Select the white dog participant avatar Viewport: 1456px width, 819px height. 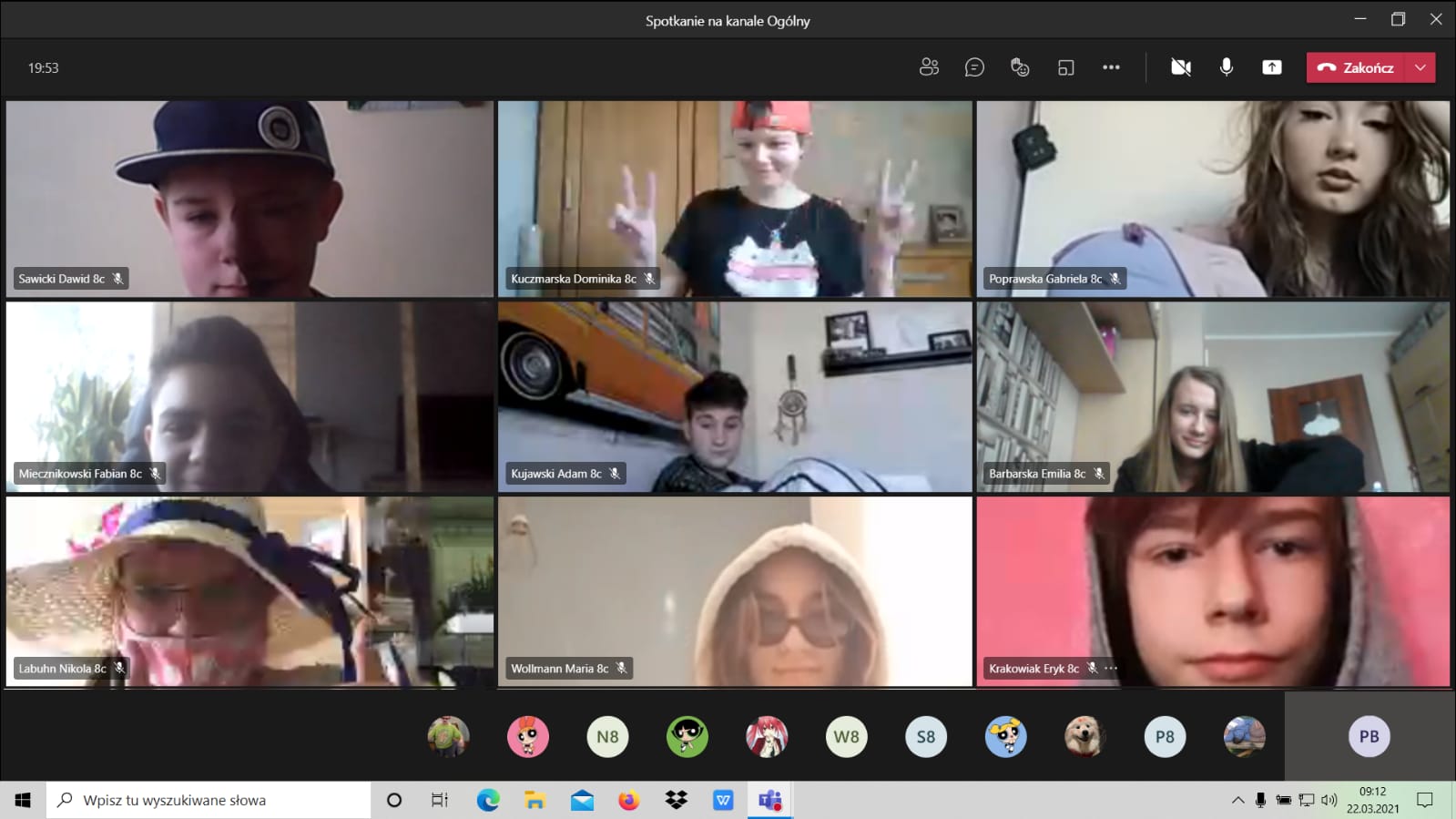pyautogui.click(x=1085, y=736)
